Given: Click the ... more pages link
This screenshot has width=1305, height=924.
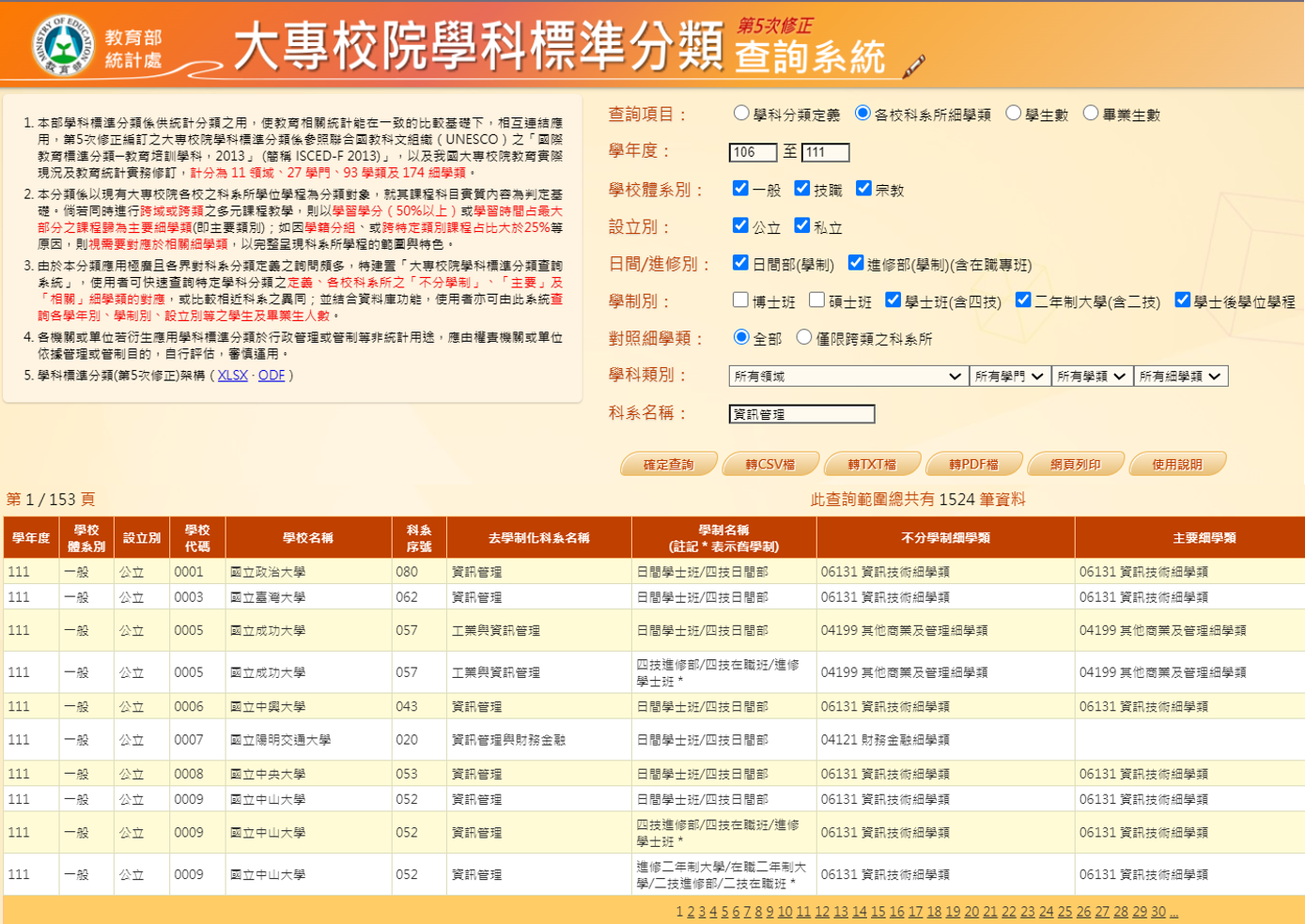Looking at the screenshot, I should 1173,912.
